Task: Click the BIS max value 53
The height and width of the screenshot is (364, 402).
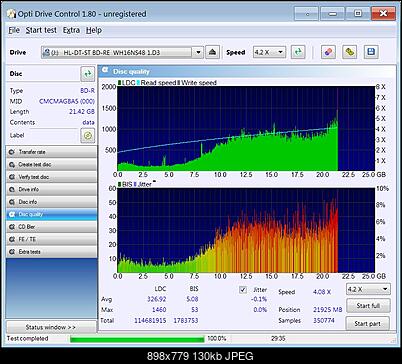Action: pos(195,310)
